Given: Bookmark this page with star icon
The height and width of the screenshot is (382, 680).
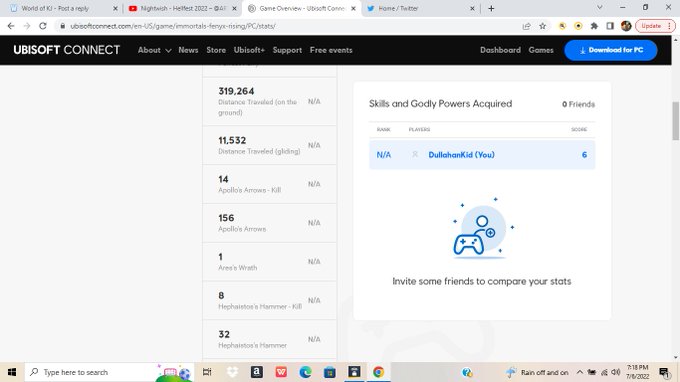Looking at the screenshot, I should (x=543, y=26).
